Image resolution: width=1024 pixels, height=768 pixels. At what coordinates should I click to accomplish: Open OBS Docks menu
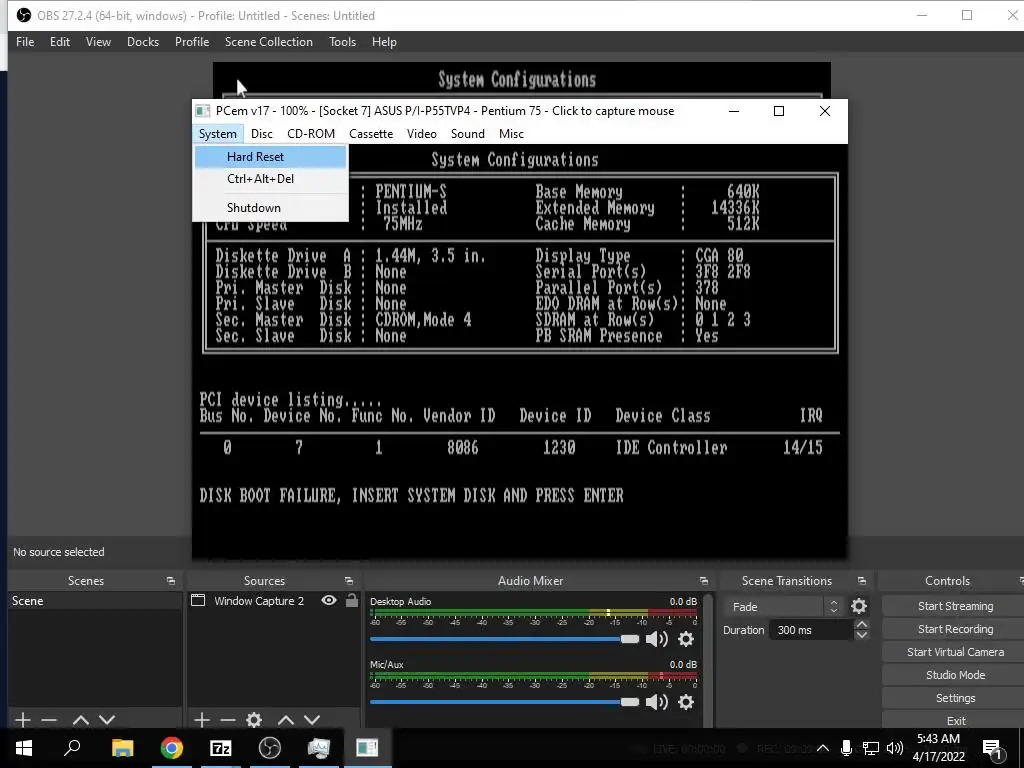(x=143, y=42)
